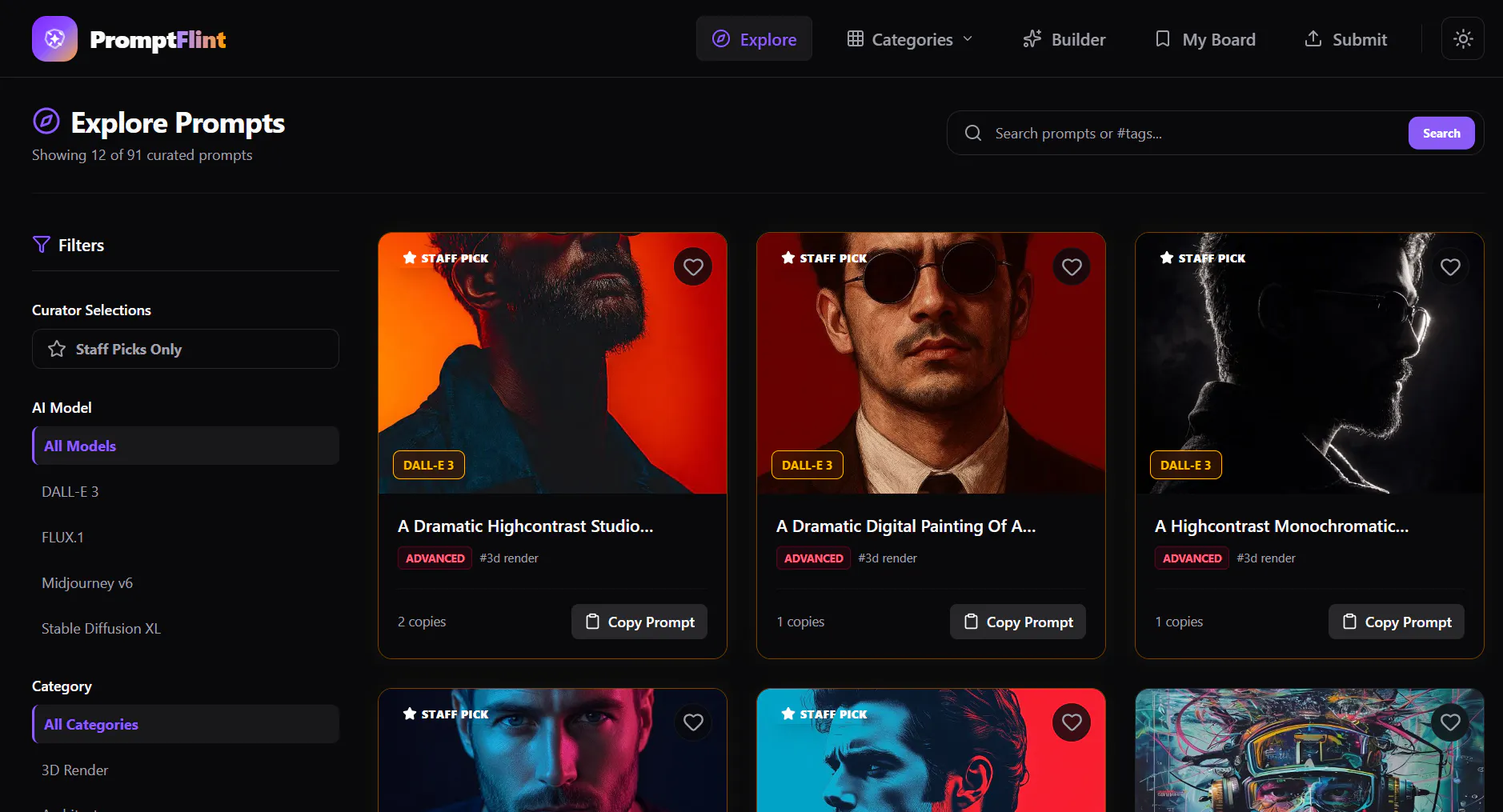The image size is (1503, 812).
Task: Open A Highcontrast Monochromatic title
Action: click(x=1281, y=526)
